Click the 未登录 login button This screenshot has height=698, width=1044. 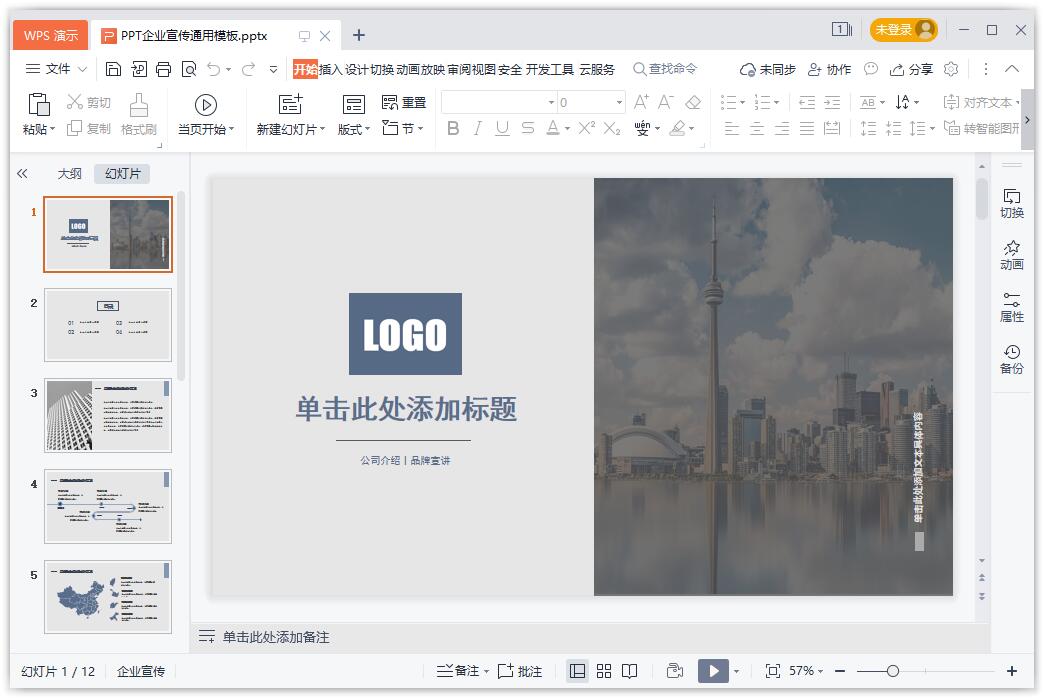click(x=903, y=30)
